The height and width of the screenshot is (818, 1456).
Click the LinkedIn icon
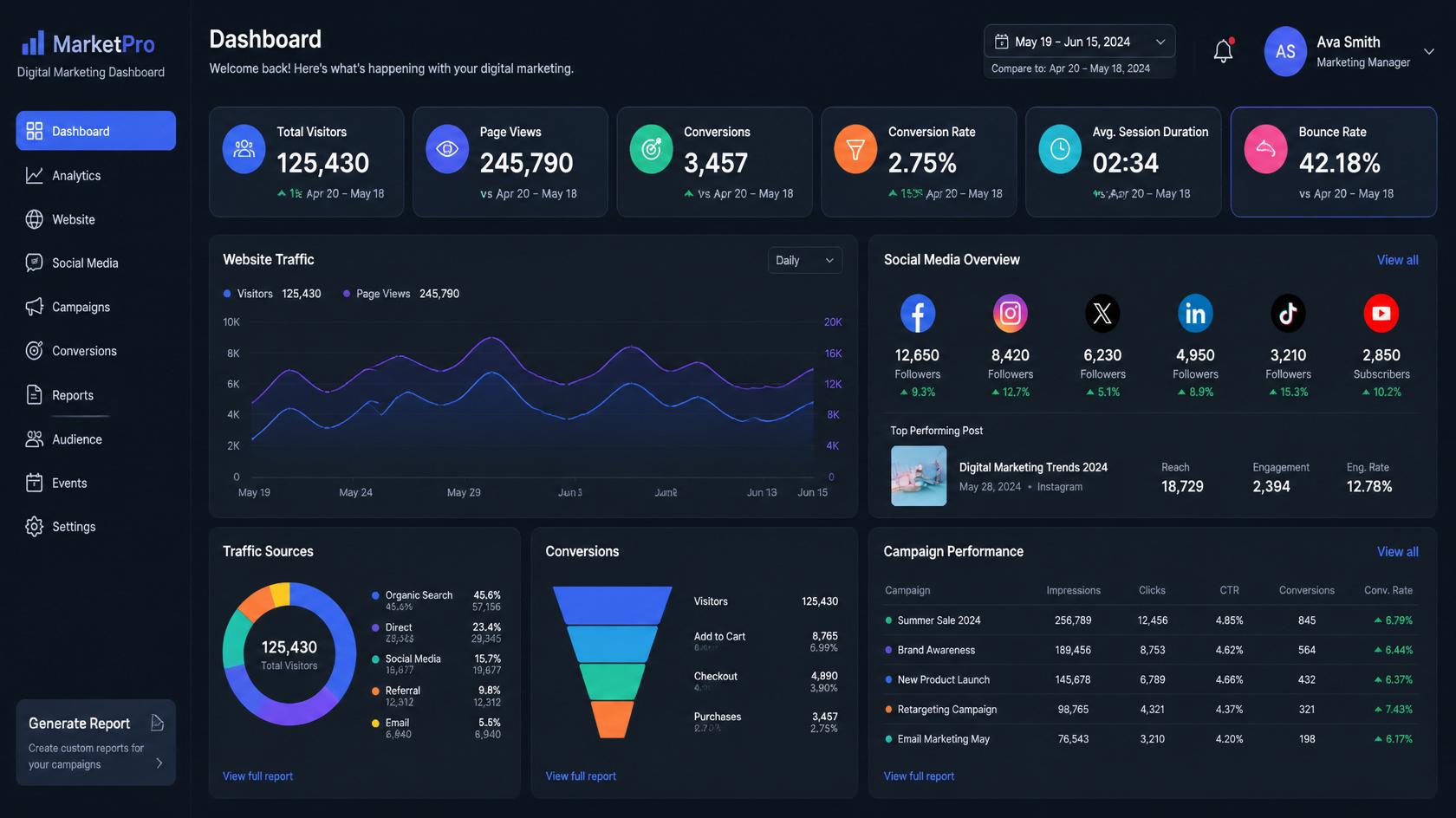coord(1195,313)
